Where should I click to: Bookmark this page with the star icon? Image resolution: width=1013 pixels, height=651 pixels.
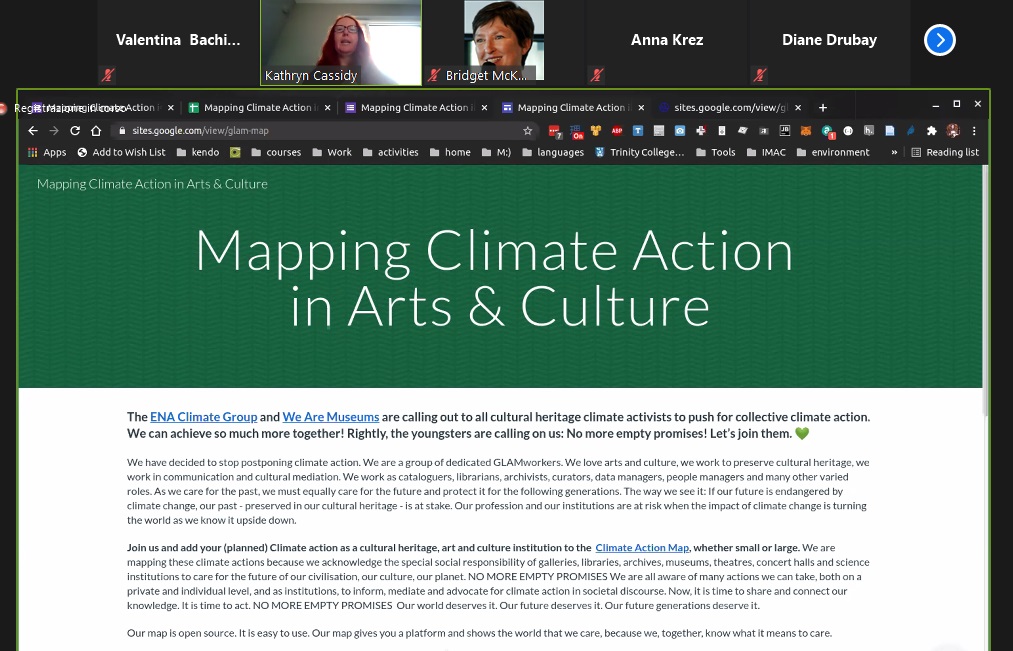pyautogui.click(x=527, y=130)
